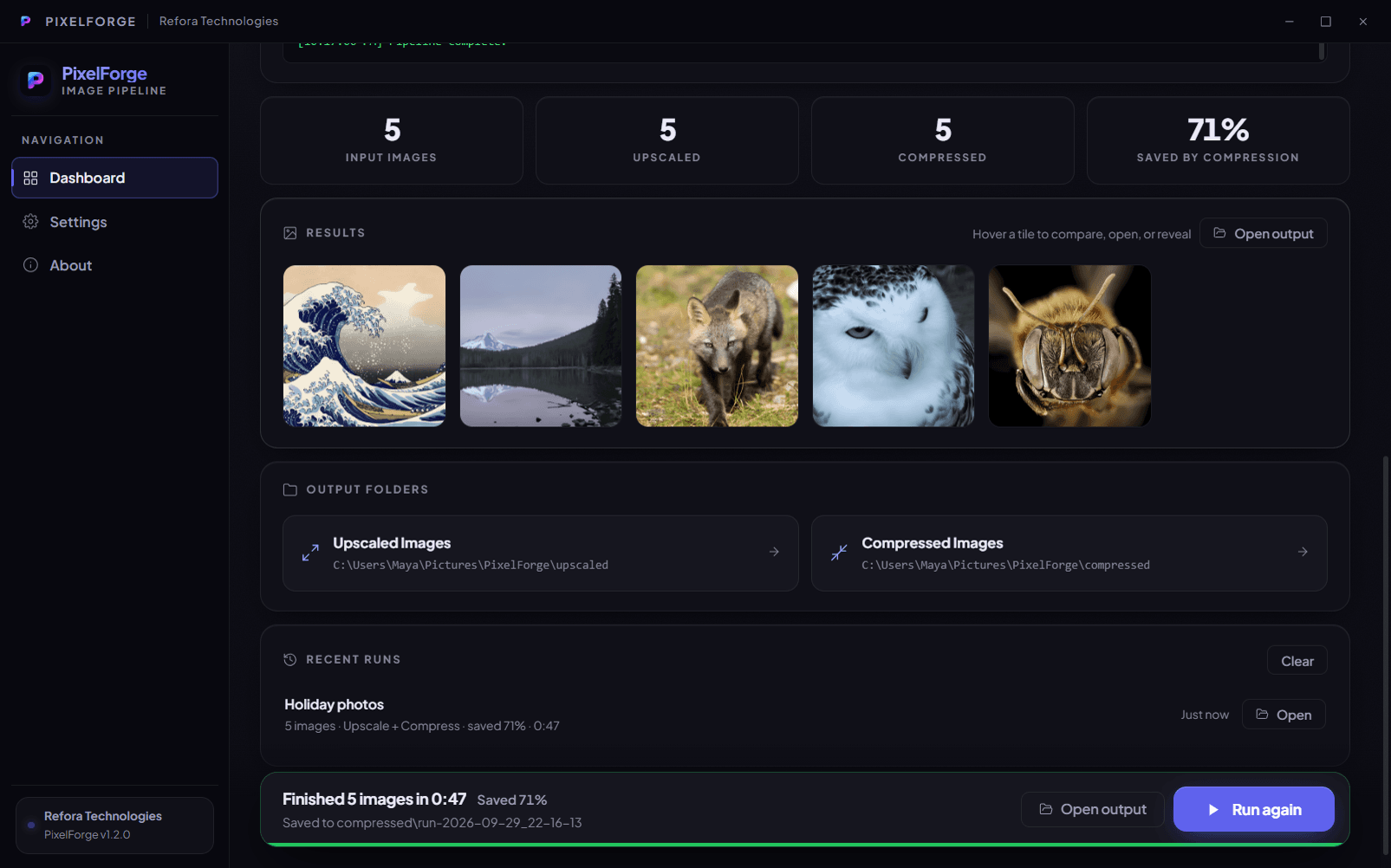Click the Recent Runs history icon
Viewport: 1391px width, 868px height.
pos(290,660)
